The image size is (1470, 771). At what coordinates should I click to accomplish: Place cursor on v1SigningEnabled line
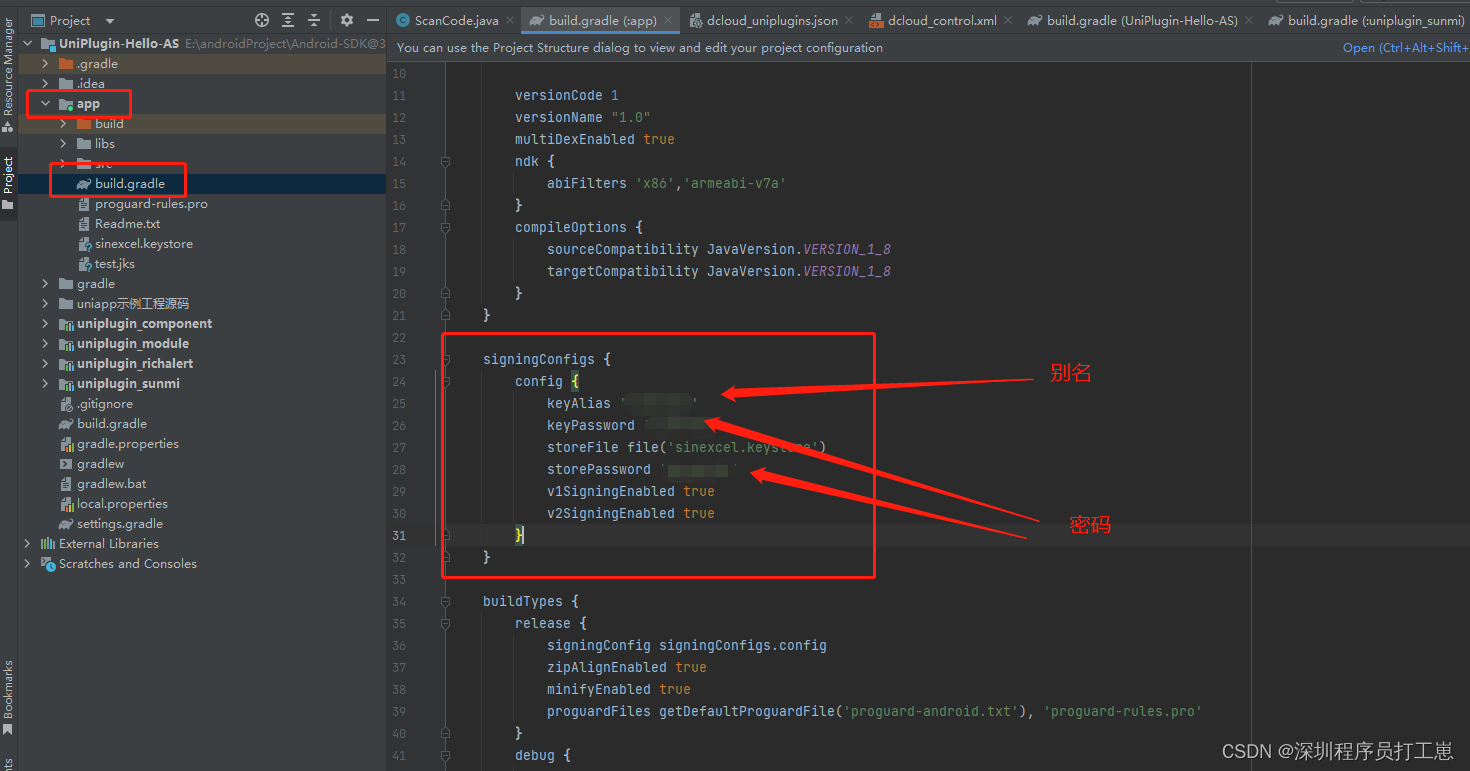coord(631,491)
